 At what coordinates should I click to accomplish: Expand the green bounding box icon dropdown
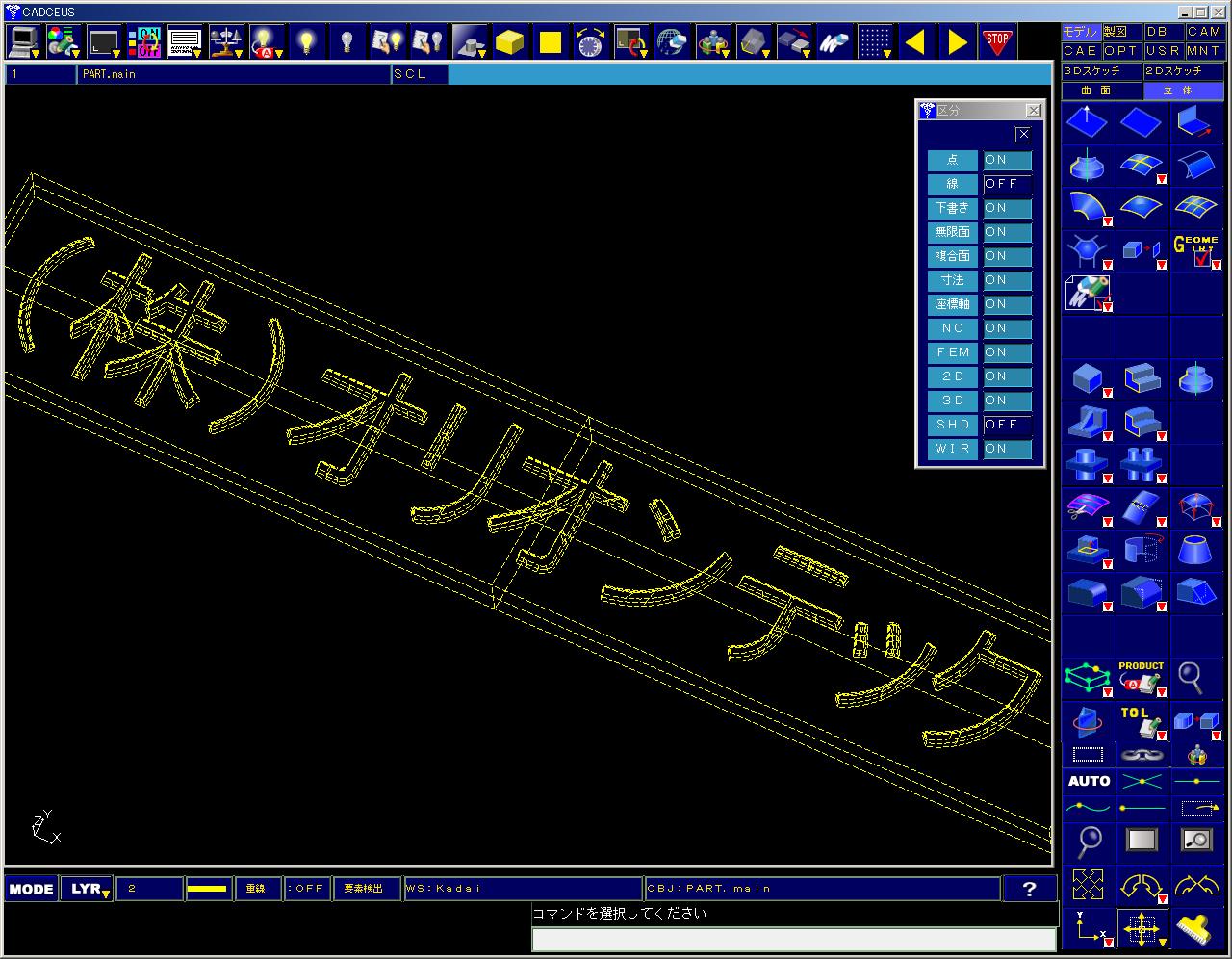[x=1108, y=691]
